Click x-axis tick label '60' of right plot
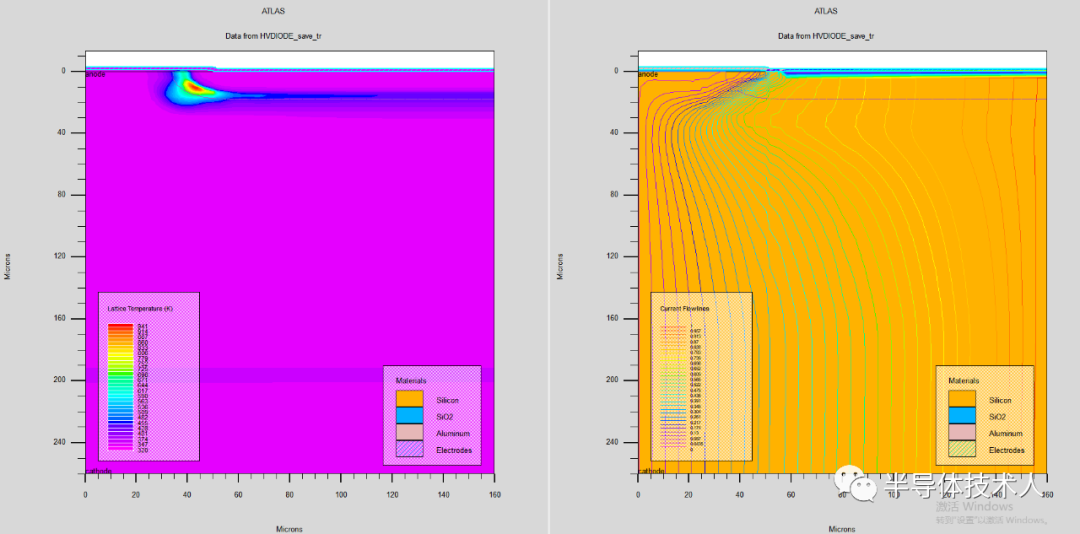1080x534 pixels. [791, 495]
